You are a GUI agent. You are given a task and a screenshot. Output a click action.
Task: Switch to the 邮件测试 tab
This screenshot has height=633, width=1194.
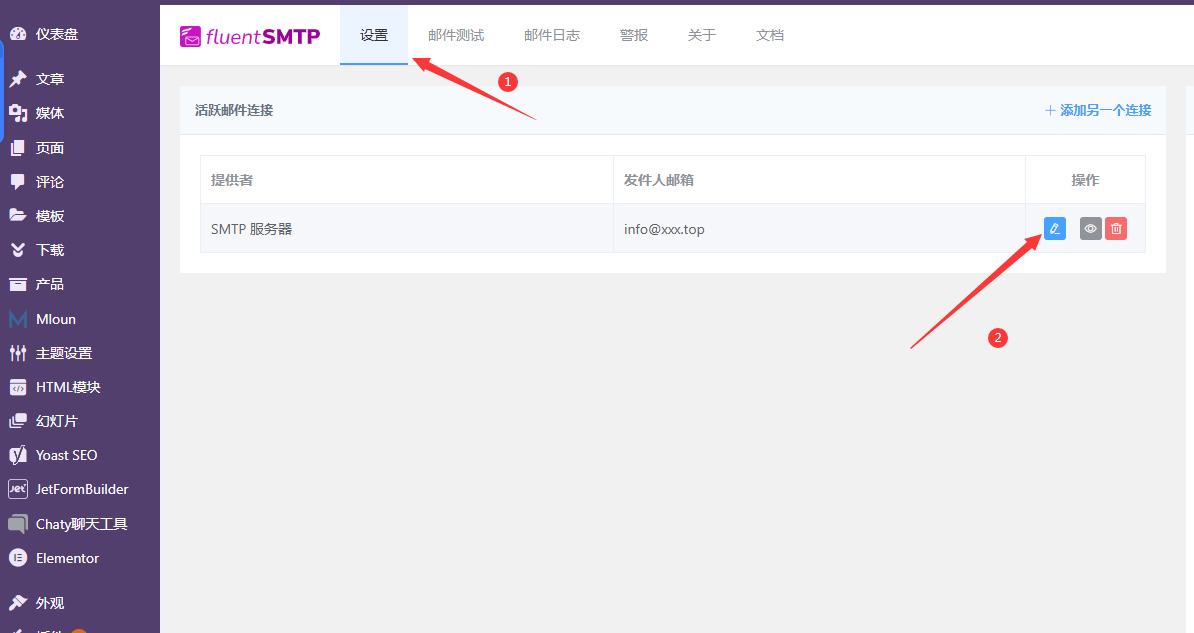(456, 35)
